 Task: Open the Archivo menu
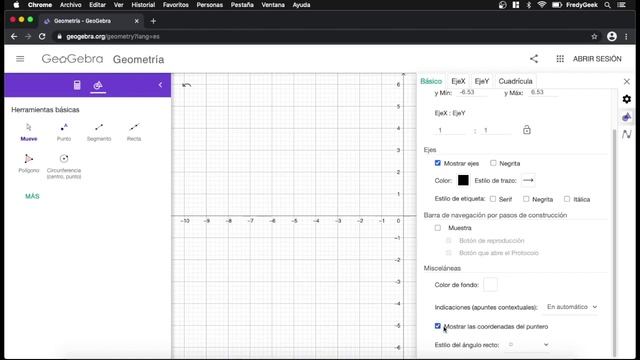(x=70, y=5)
